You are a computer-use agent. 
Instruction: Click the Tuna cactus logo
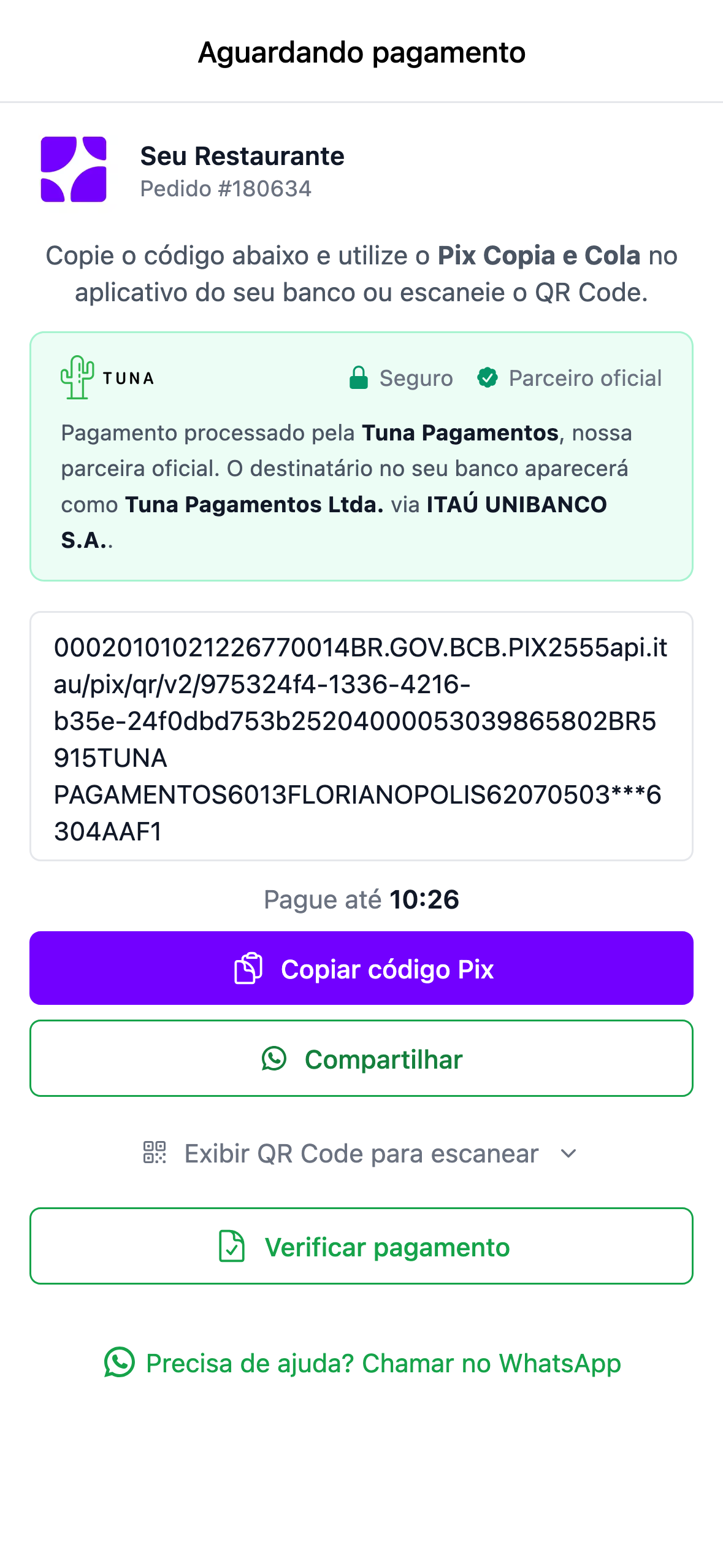point(77,377)
